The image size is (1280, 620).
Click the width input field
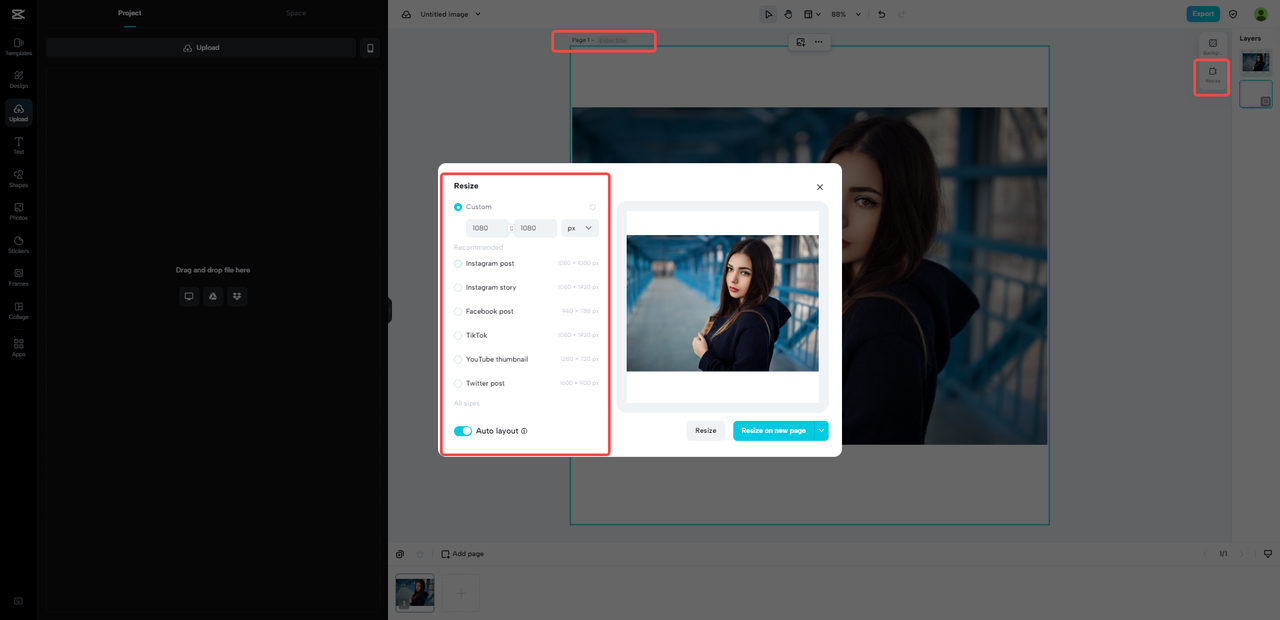click(x=487, y=228)
